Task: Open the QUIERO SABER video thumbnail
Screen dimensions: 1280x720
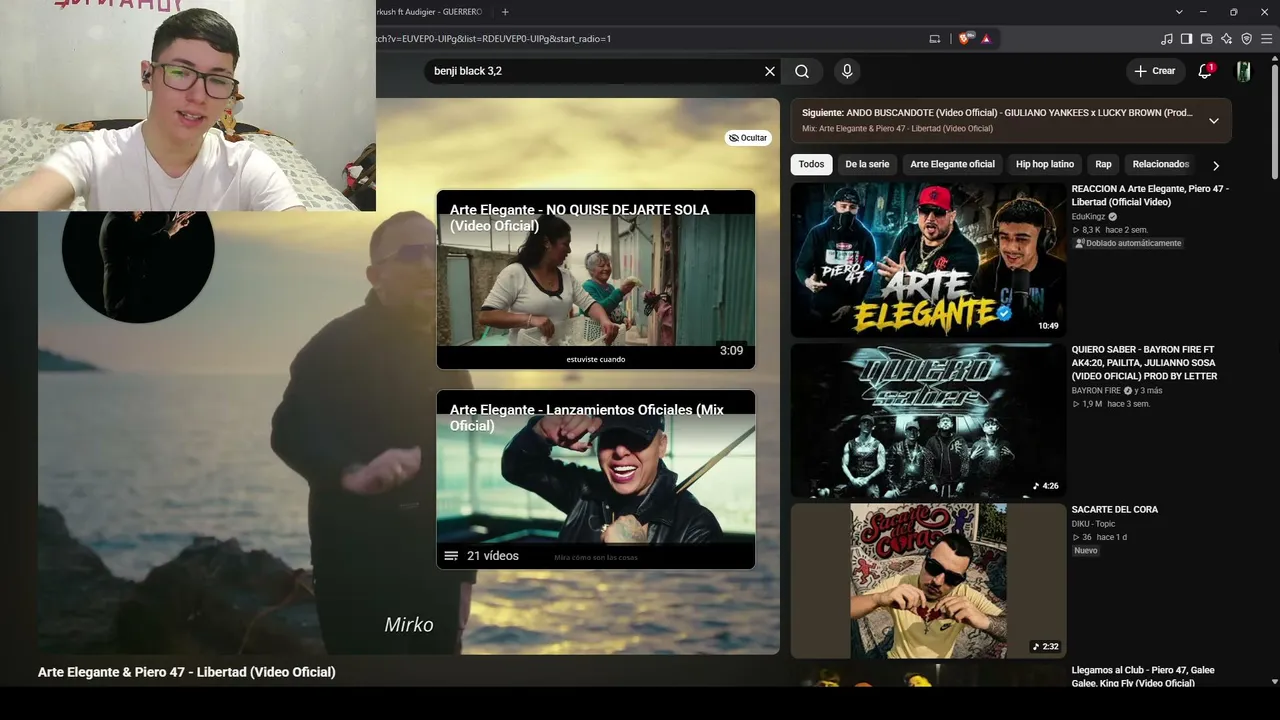Action: pos(928,421)
